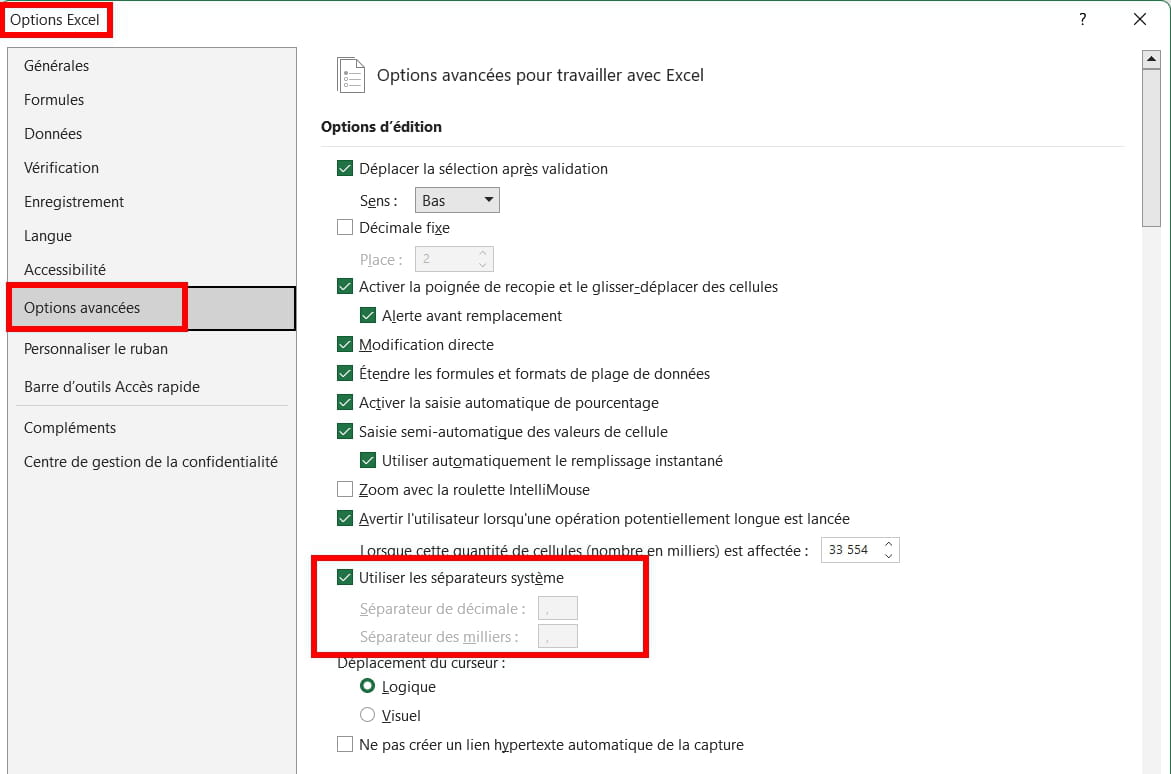Viewport: 1171px width, 774px height.
Task: Disable Activer la saisie automatique de pourcentage
Action: click(x=344, y=403)
